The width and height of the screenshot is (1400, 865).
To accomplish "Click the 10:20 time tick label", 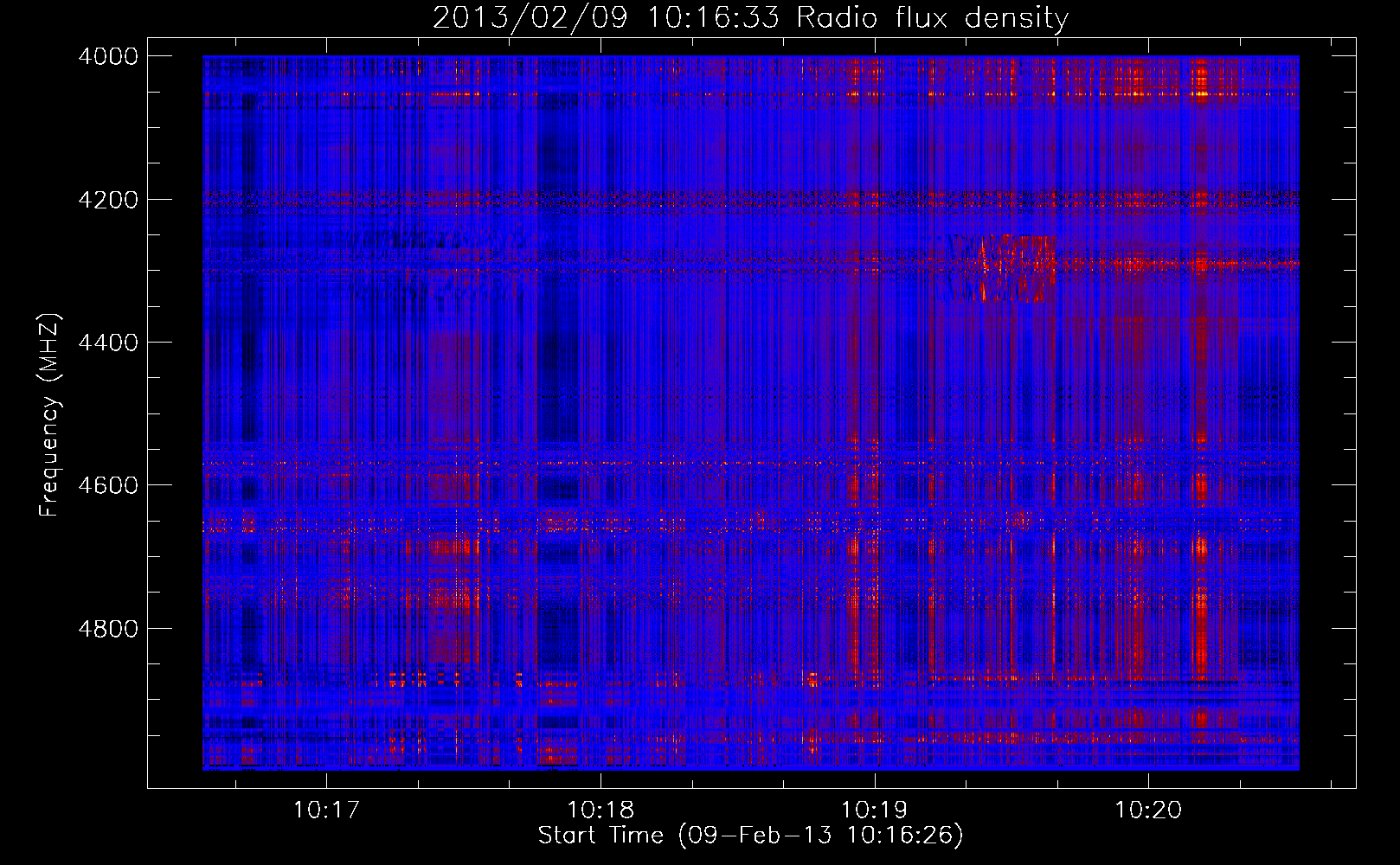I will pos(1148,811).
